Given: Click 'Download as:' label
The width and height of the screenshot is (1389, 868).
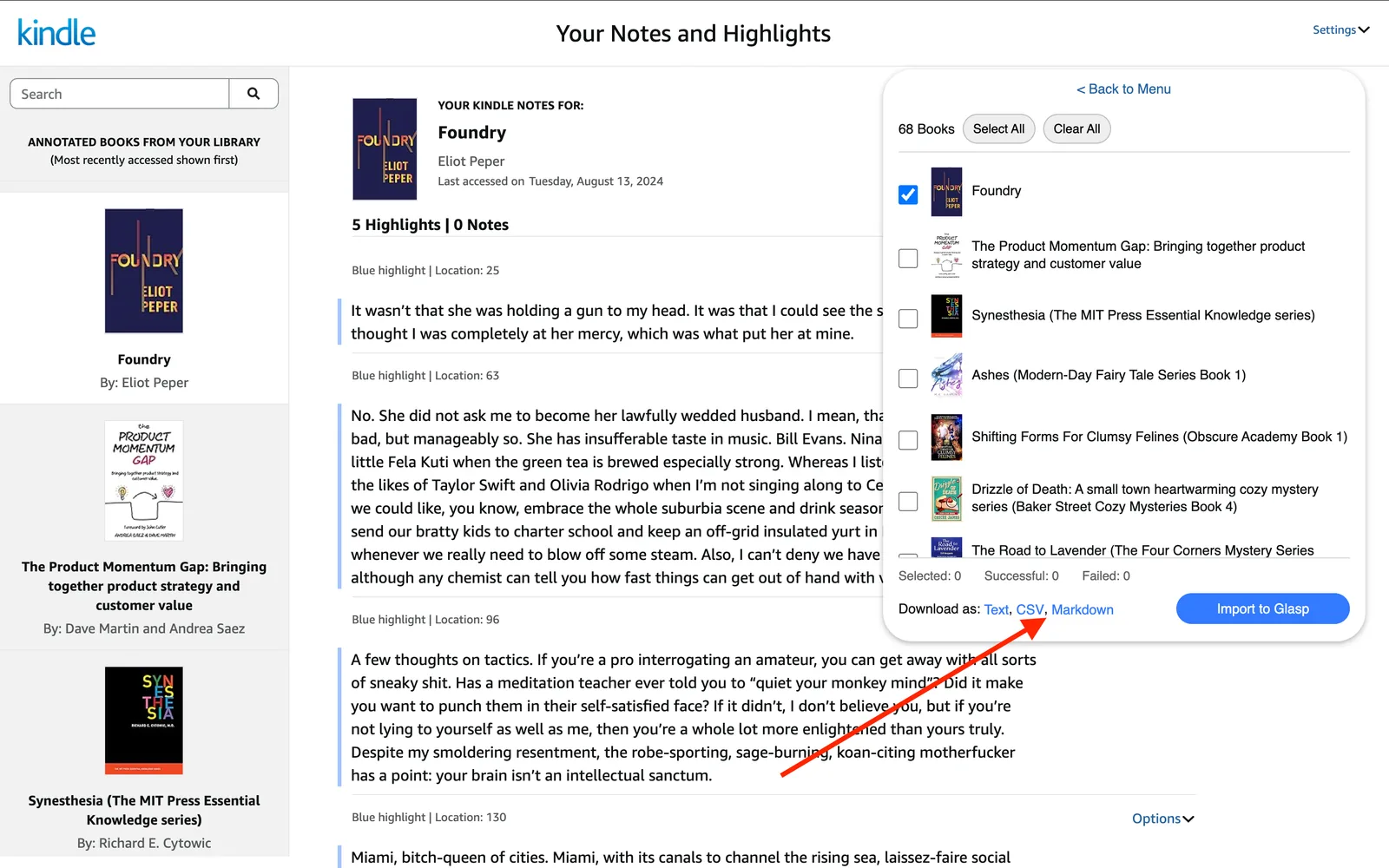Looking at the screenshot, I should tap(939, 609).
